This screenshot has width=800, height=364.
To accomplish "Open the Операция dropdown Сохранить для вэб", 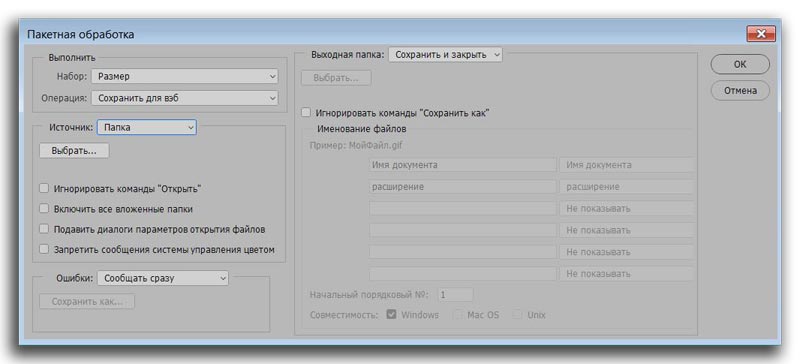I will (185, 98).
